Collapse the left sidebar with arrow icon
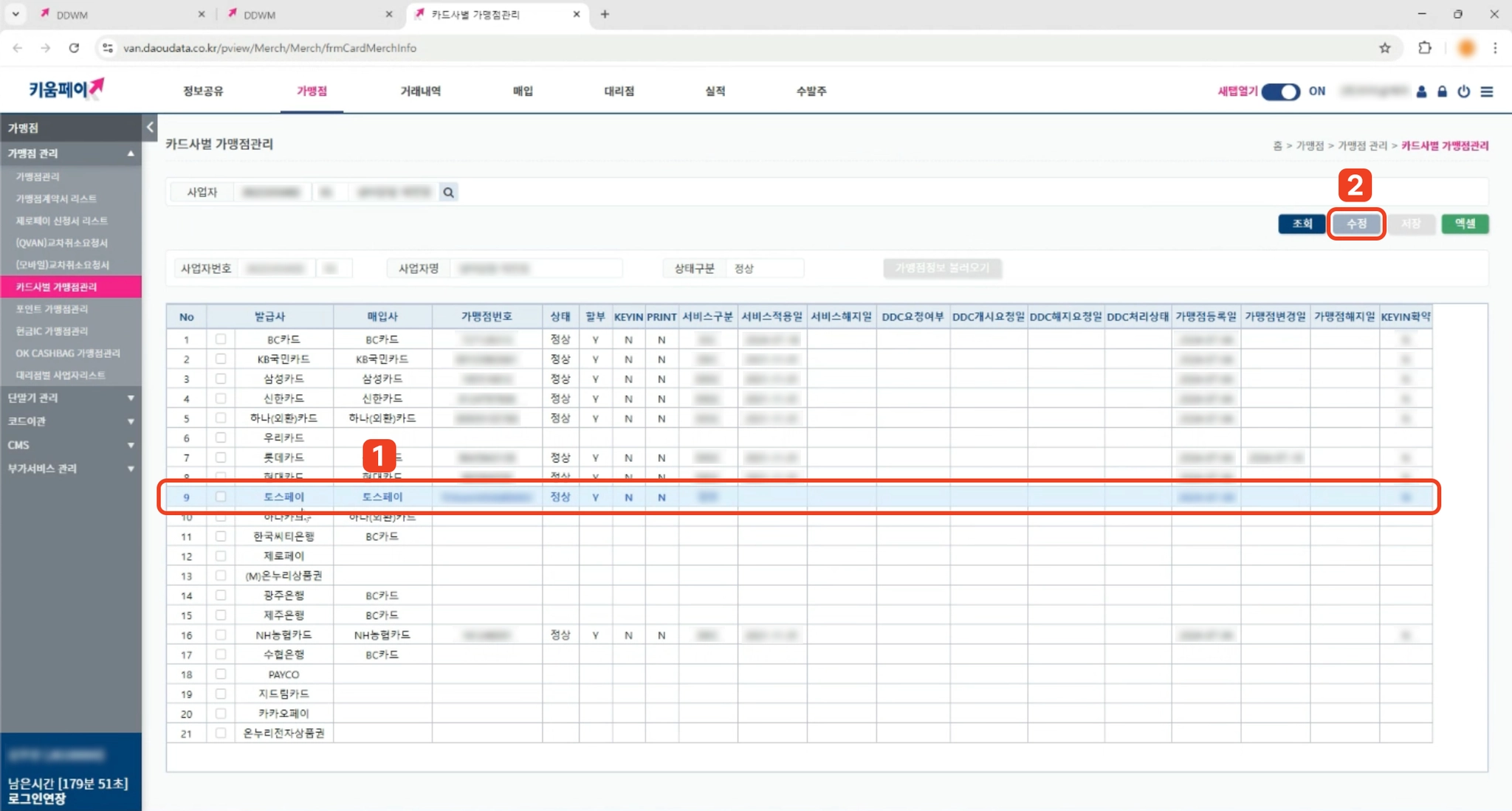The width and height of the screenshot is (1512, 811). pyautogui.click(x=150, y=127)
